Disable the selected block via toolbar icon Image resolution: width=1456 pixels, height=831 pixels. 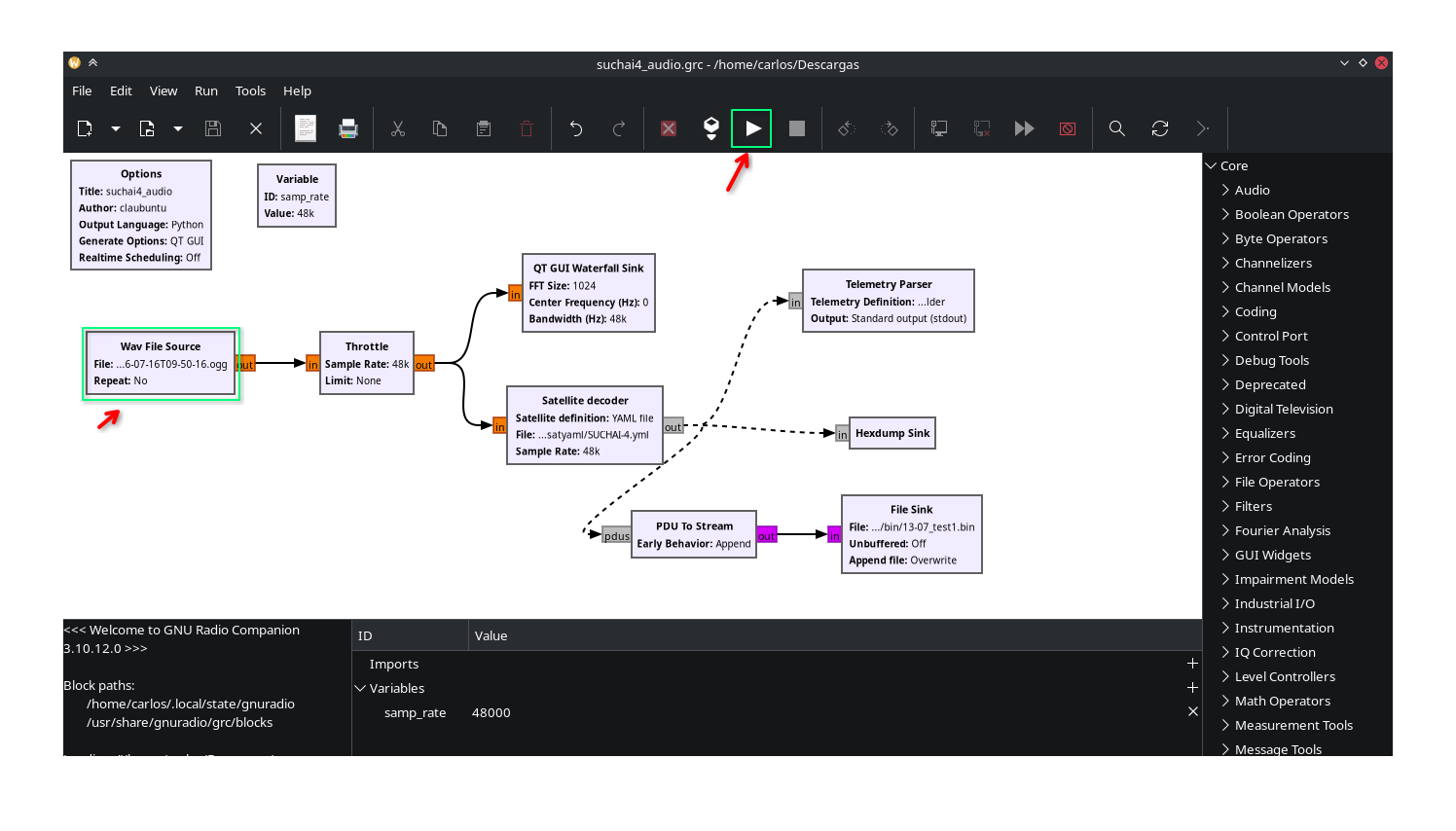[982, 128]
